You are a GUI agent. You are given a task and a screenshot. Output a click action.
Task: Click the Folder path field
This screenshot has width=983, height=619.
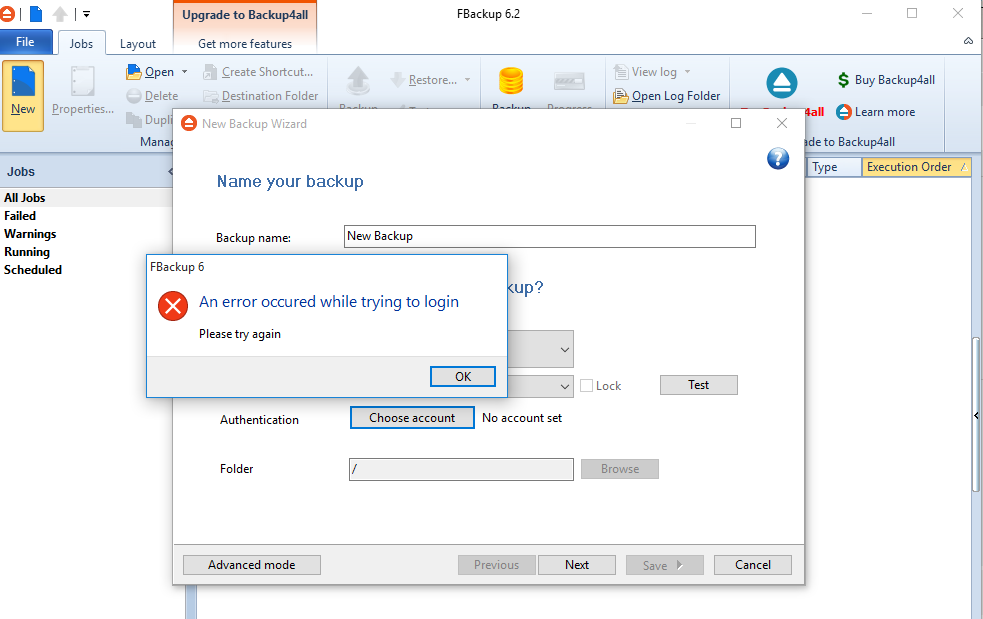click(461, 469)
